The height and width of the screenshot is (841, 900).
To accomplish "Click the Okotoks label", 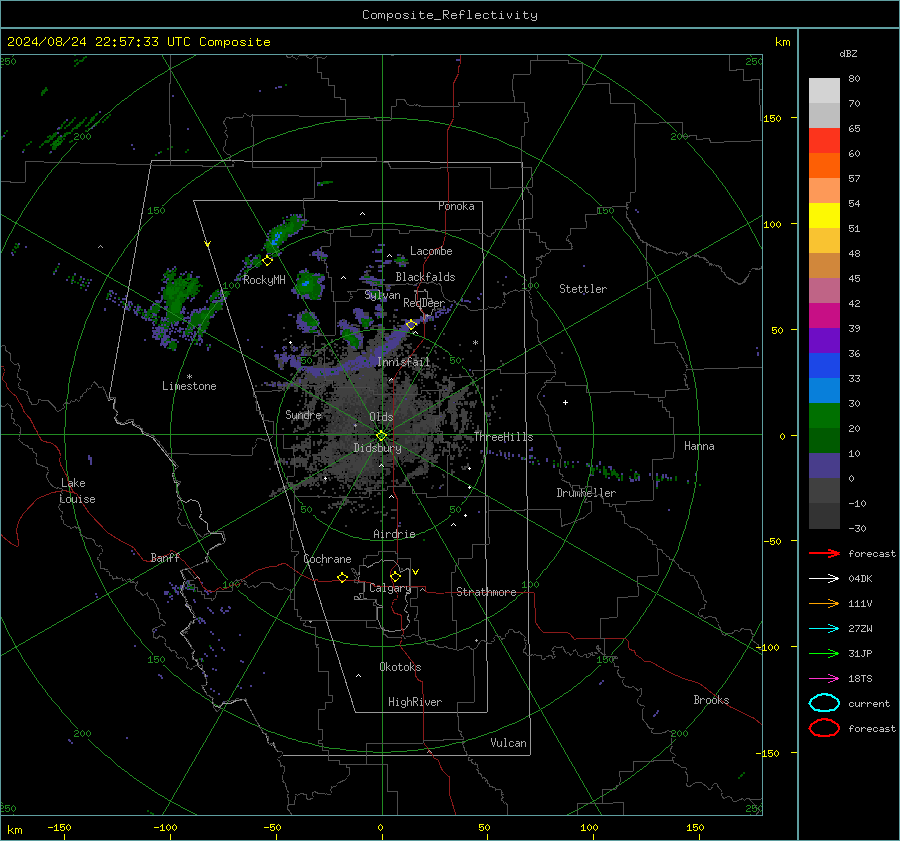I will (x=400, y=667).
